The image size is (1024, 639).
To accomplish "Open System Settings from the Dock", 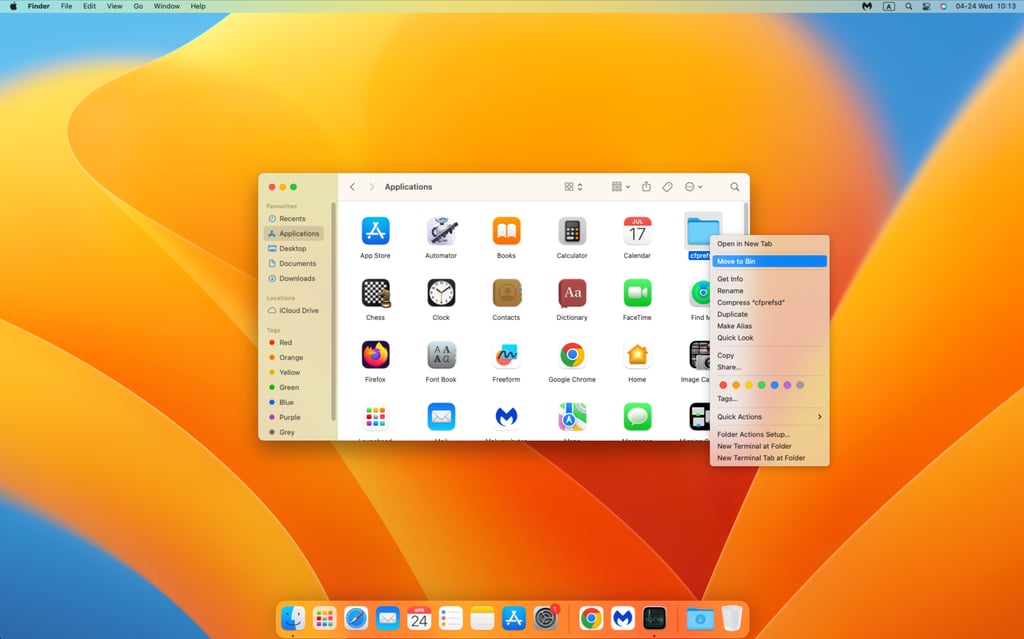I will point(545,617).
